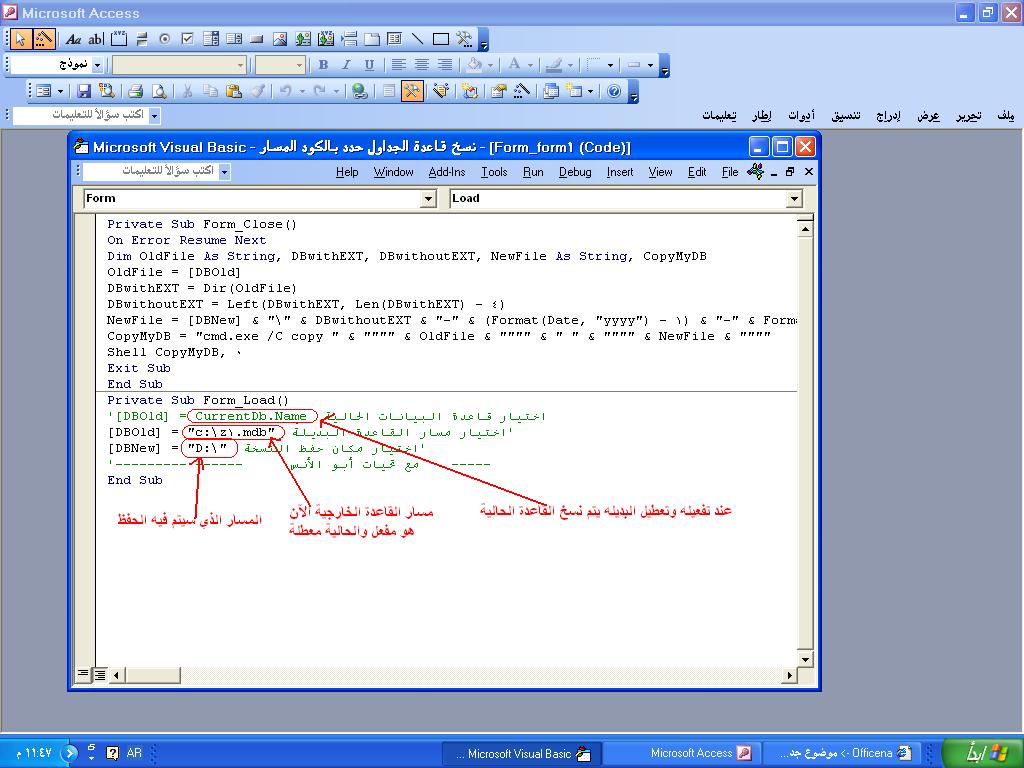The width and height of the screenshot is (1024, 768).
Task: Toggle the Field List button
Action: click(389, 91)
